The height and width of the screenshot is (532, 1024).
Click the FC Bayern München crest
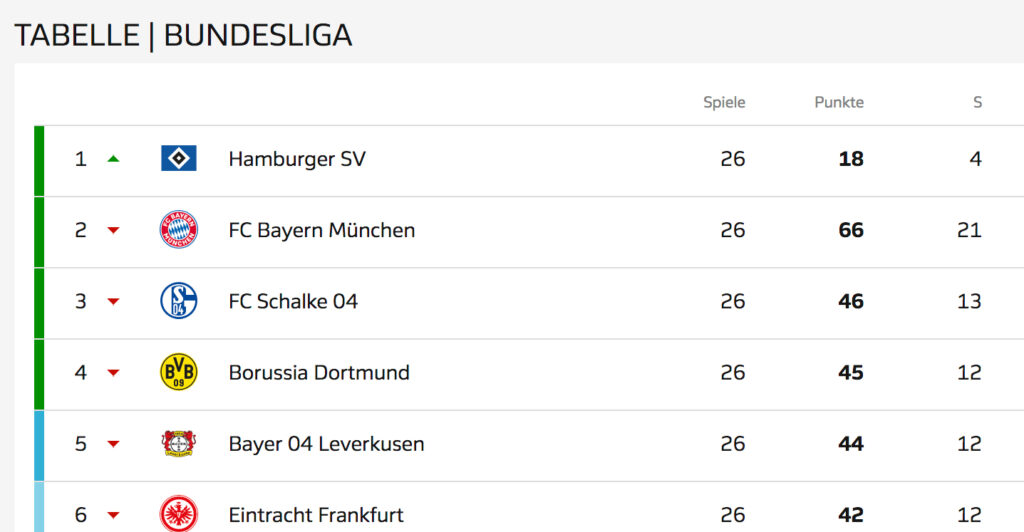coord(179,230)
